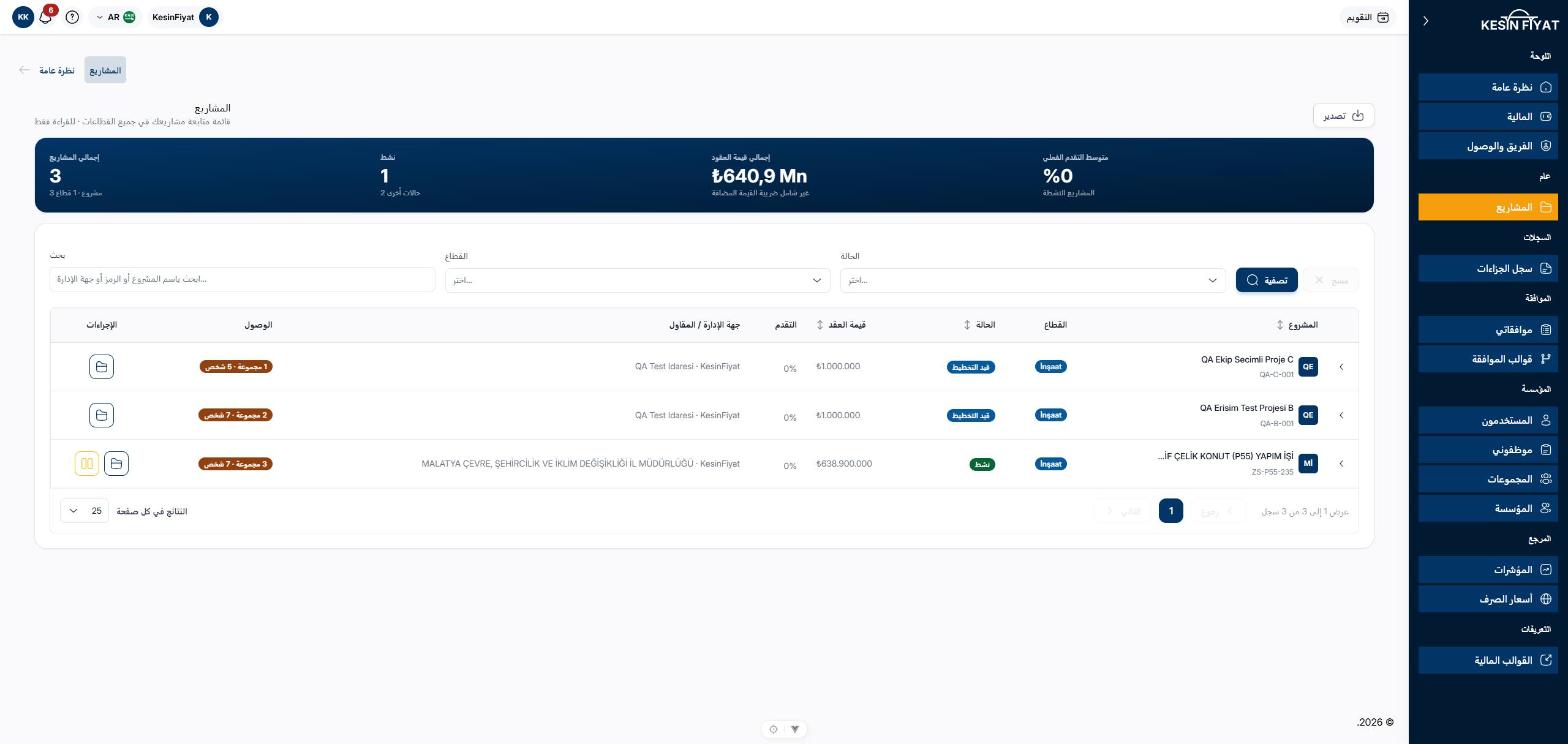Click the down triangle icon at bottom center
Image resolution: width=1568 pixels, height=744 pixels.
tap(795, 729)
